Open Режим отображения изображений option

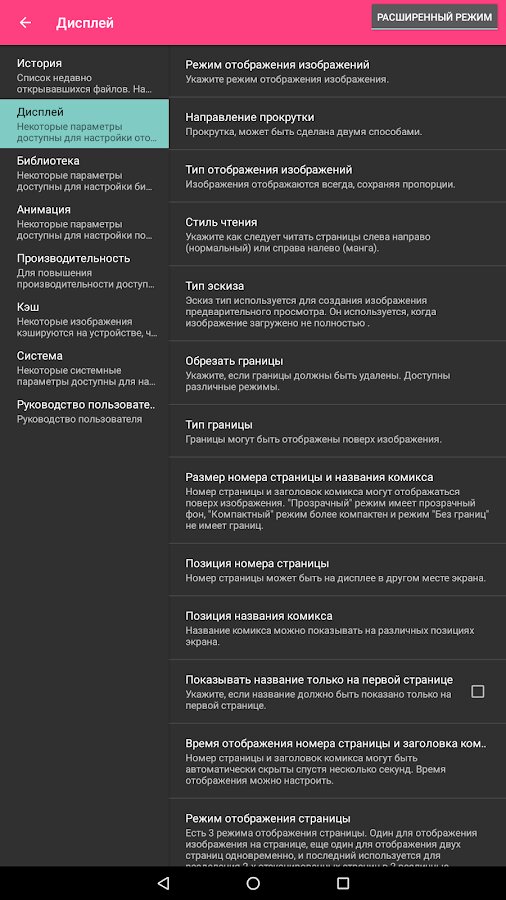tap(337, 71)
